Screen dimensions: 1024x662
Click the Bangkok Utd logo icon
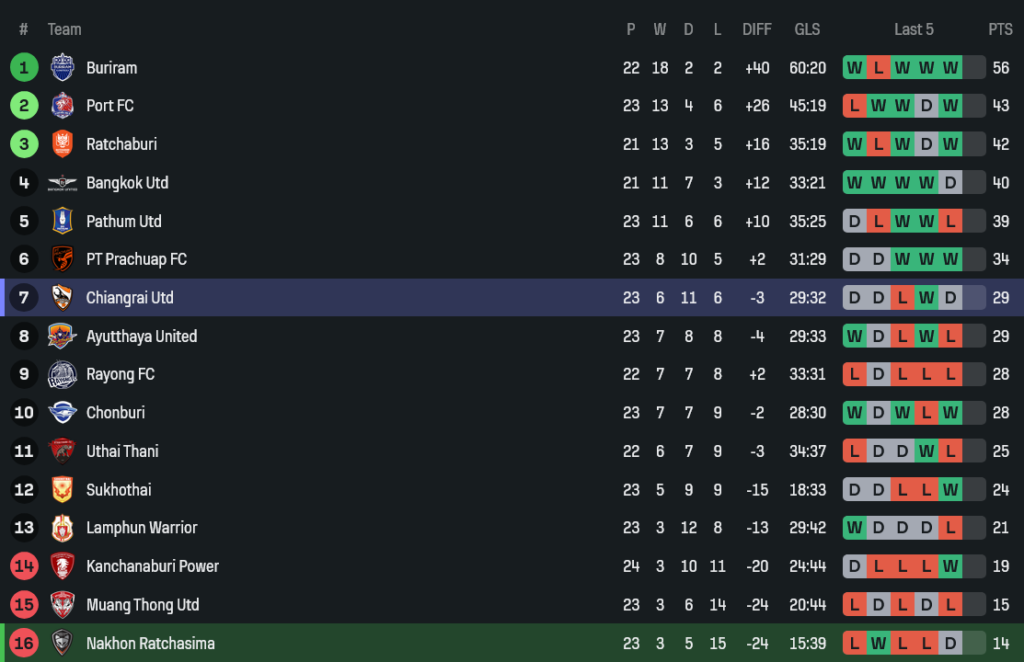62,183
